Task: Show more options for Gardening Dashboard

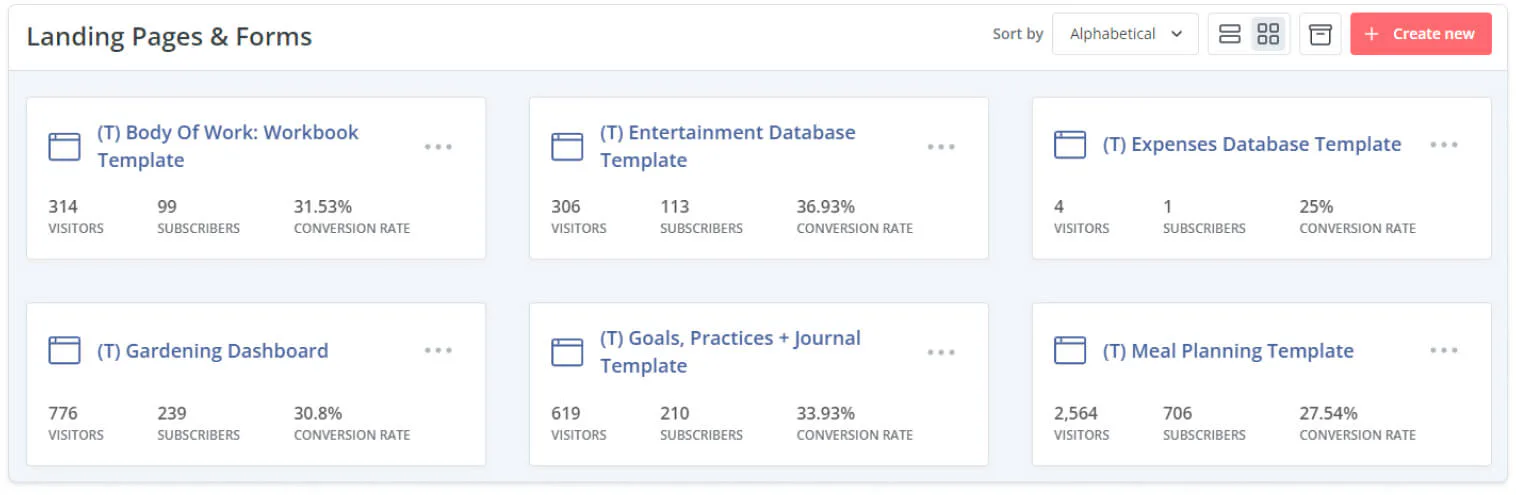Action: point(438,351)
